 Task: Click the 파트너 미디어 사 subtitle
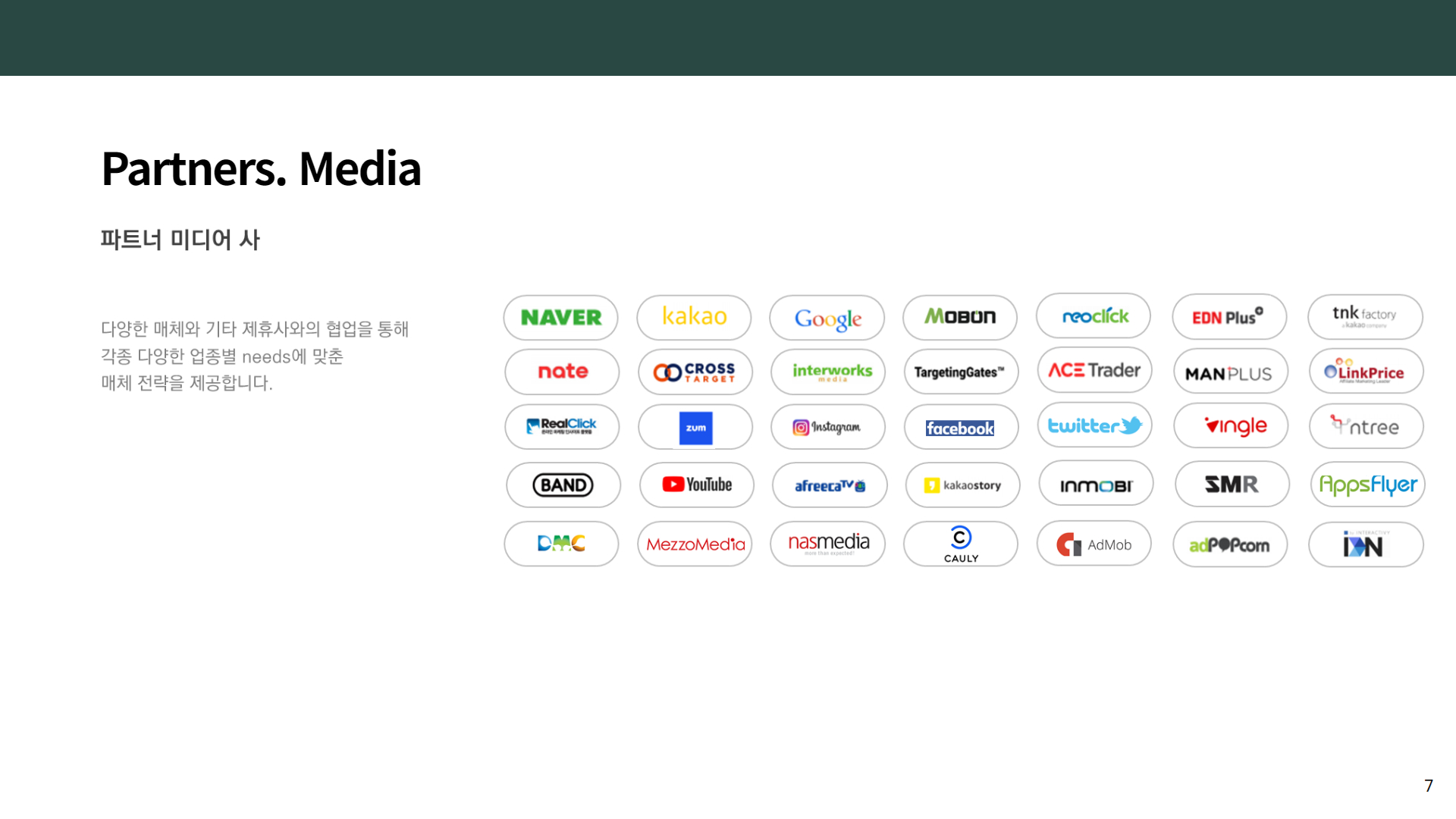tap(180, 240)
